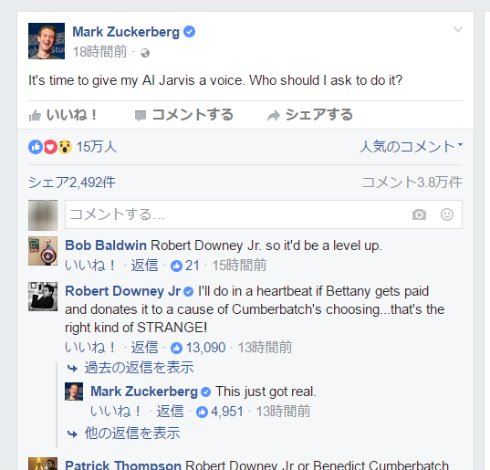The width and height of the screenshot is (490, 470).
Task: Click the globe public-audience icon
Action: pos(145,53)
